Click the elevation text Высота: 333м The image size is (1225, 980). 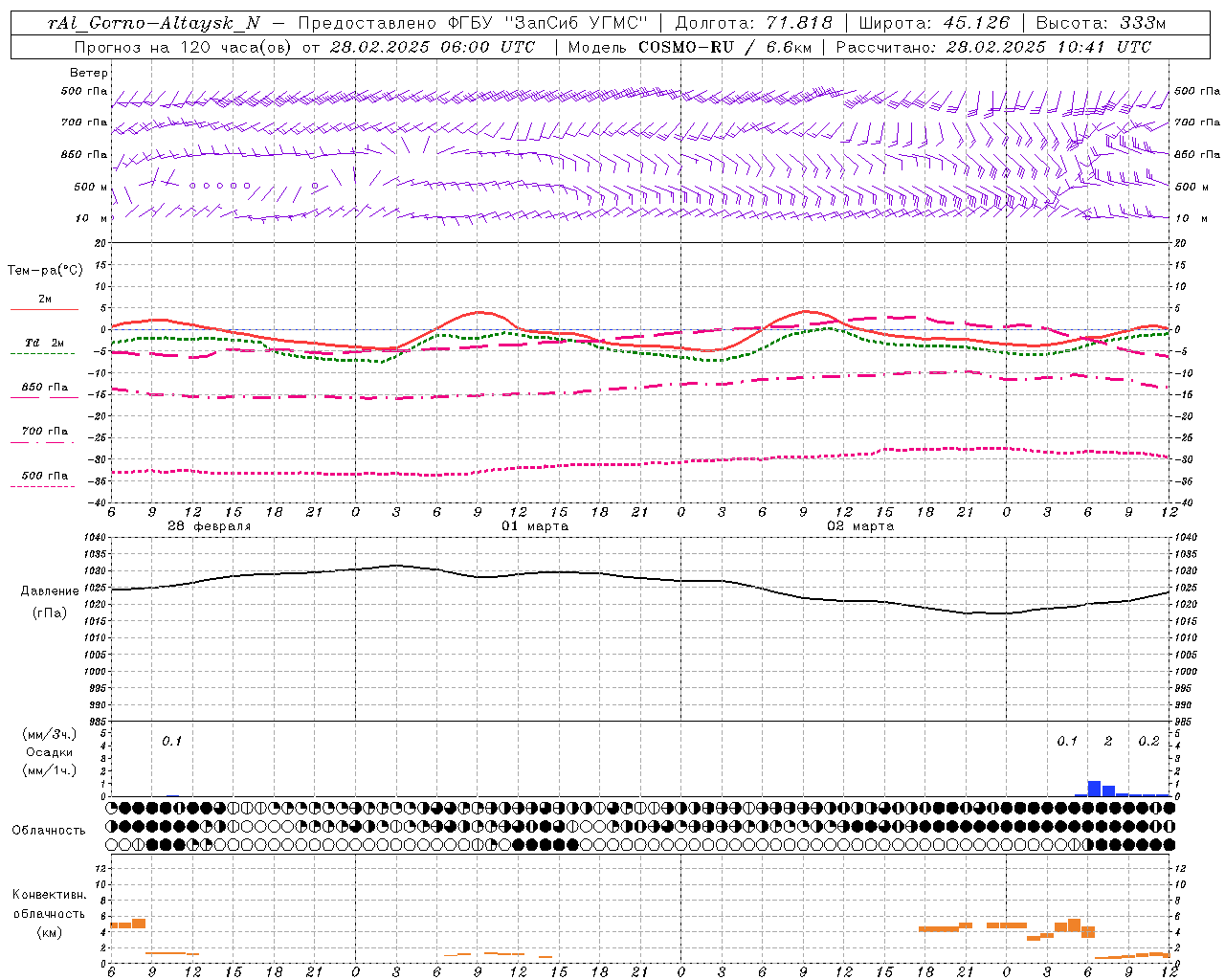tap(1102, 23)
